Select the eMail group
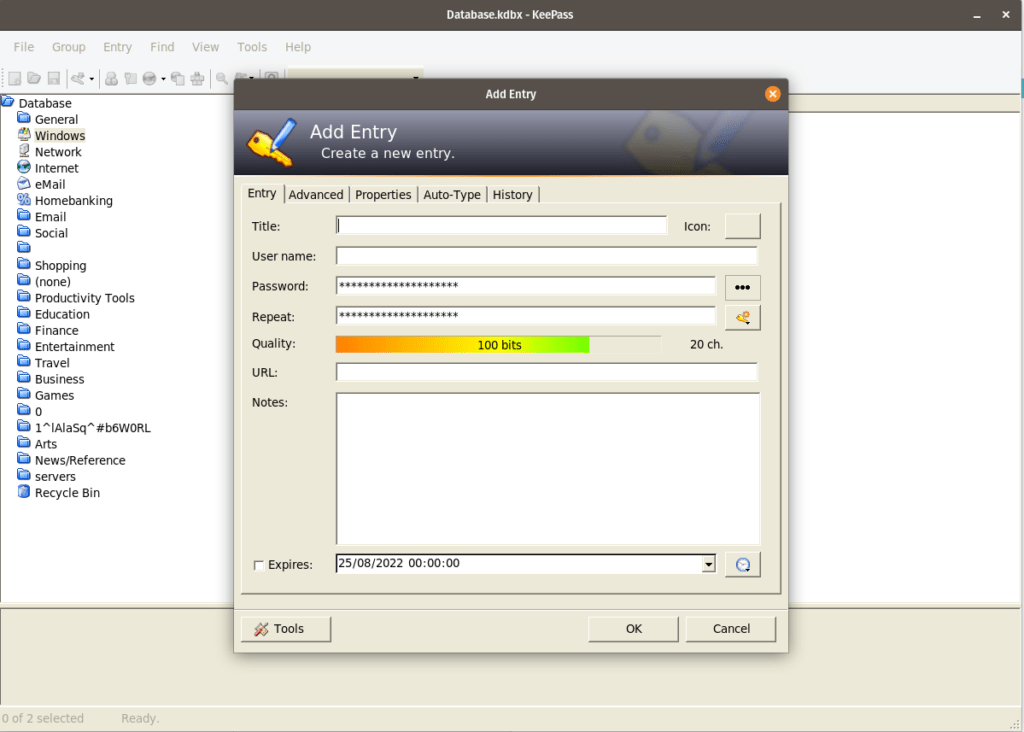Viewport: 1024px width, 732px height. (50, 185)
